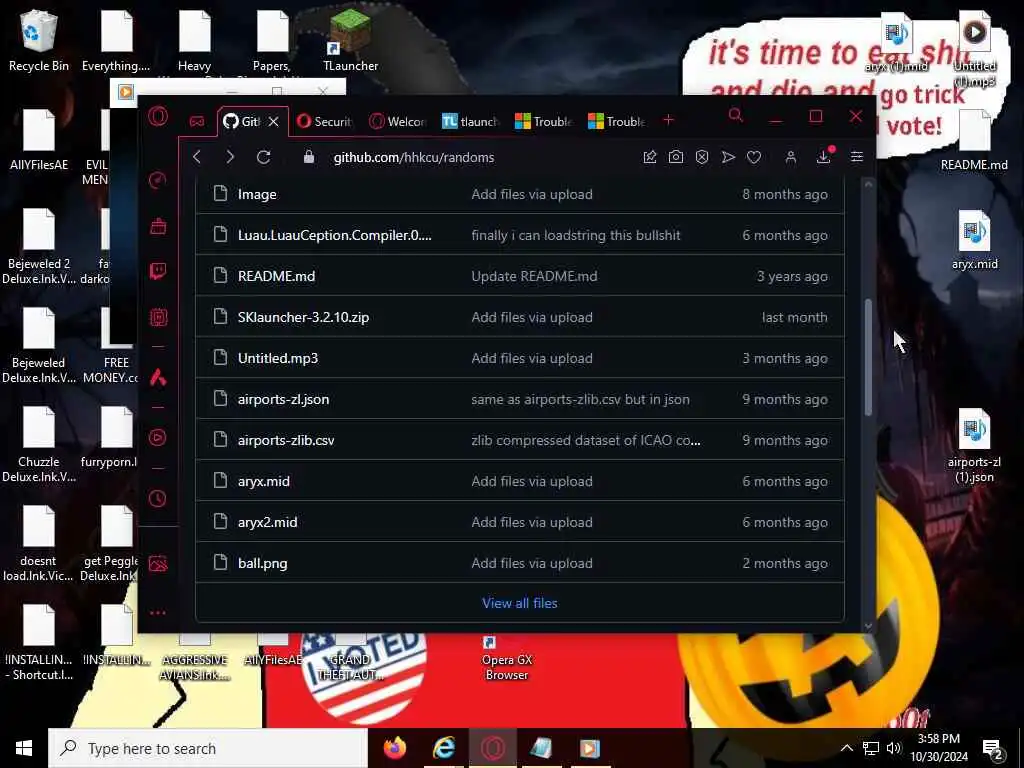Open the Aria AI icon in sidebar

[x=157, y=377]
